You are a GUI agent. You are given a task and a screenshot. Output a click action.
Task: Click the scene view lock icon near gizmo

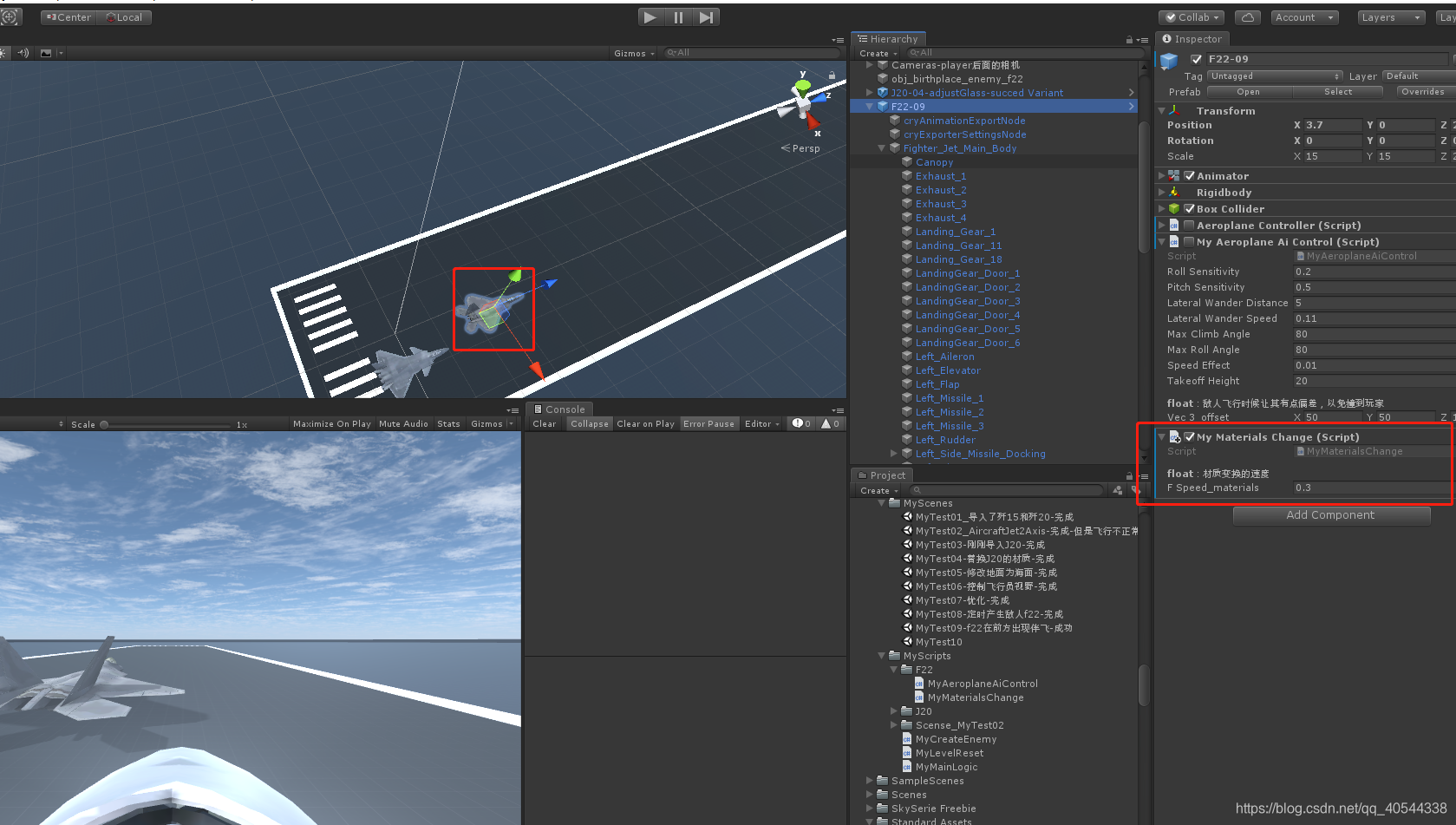click(832, 75)
